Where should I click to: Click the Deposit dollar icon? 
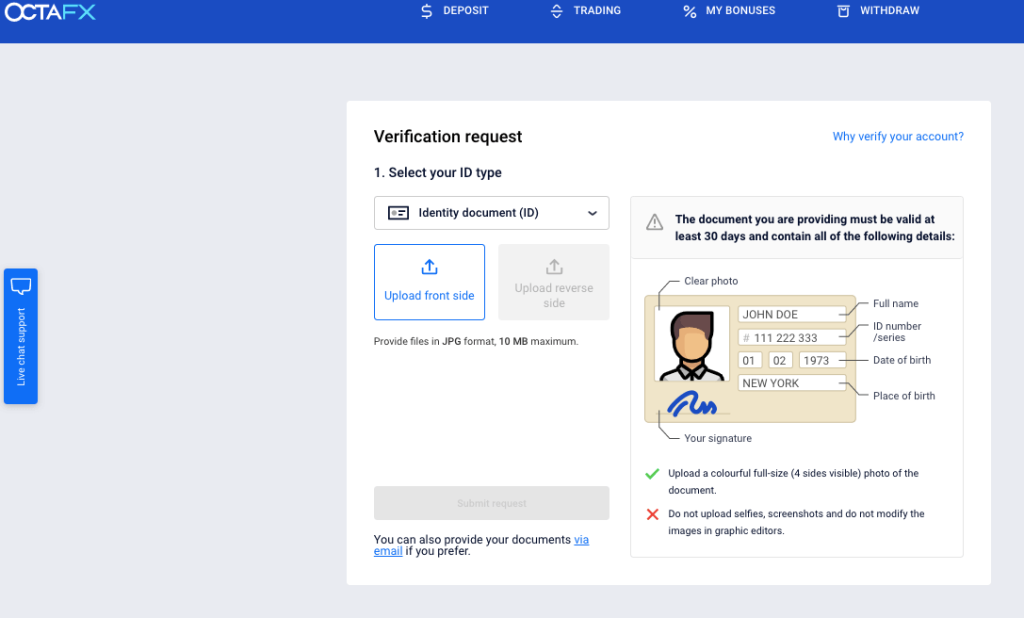tap(426, 12)
